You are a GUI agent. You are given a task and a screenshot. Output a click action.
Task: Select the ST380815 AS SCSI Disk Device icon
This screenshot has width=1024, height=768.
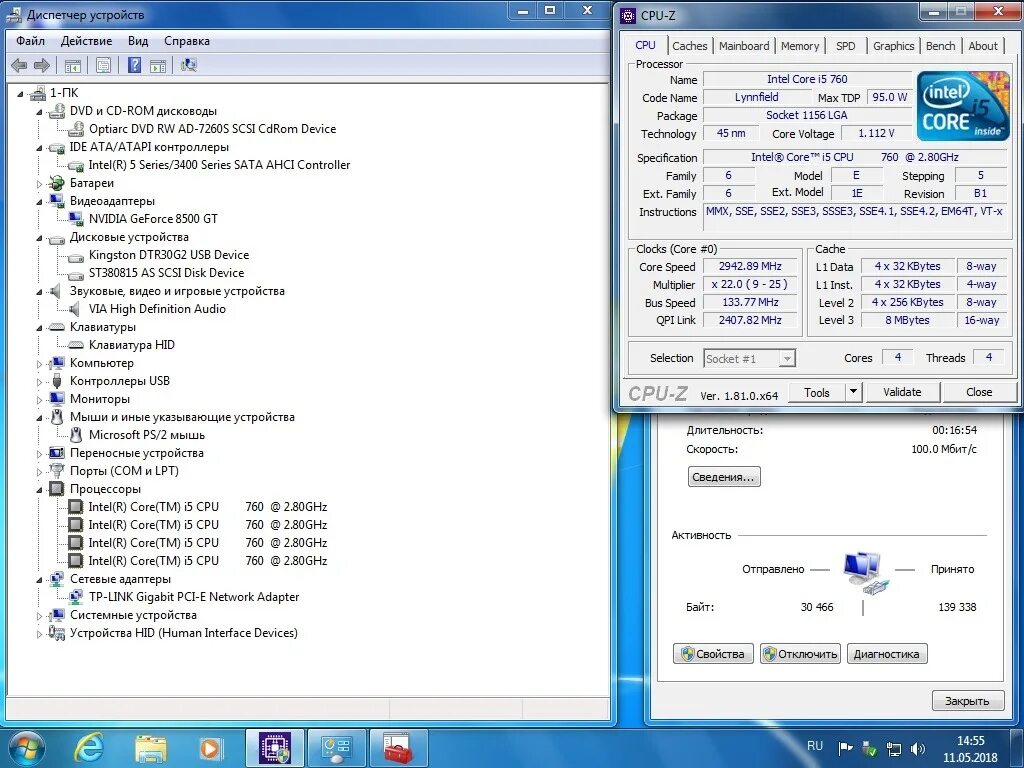click(x=76, y=274)
